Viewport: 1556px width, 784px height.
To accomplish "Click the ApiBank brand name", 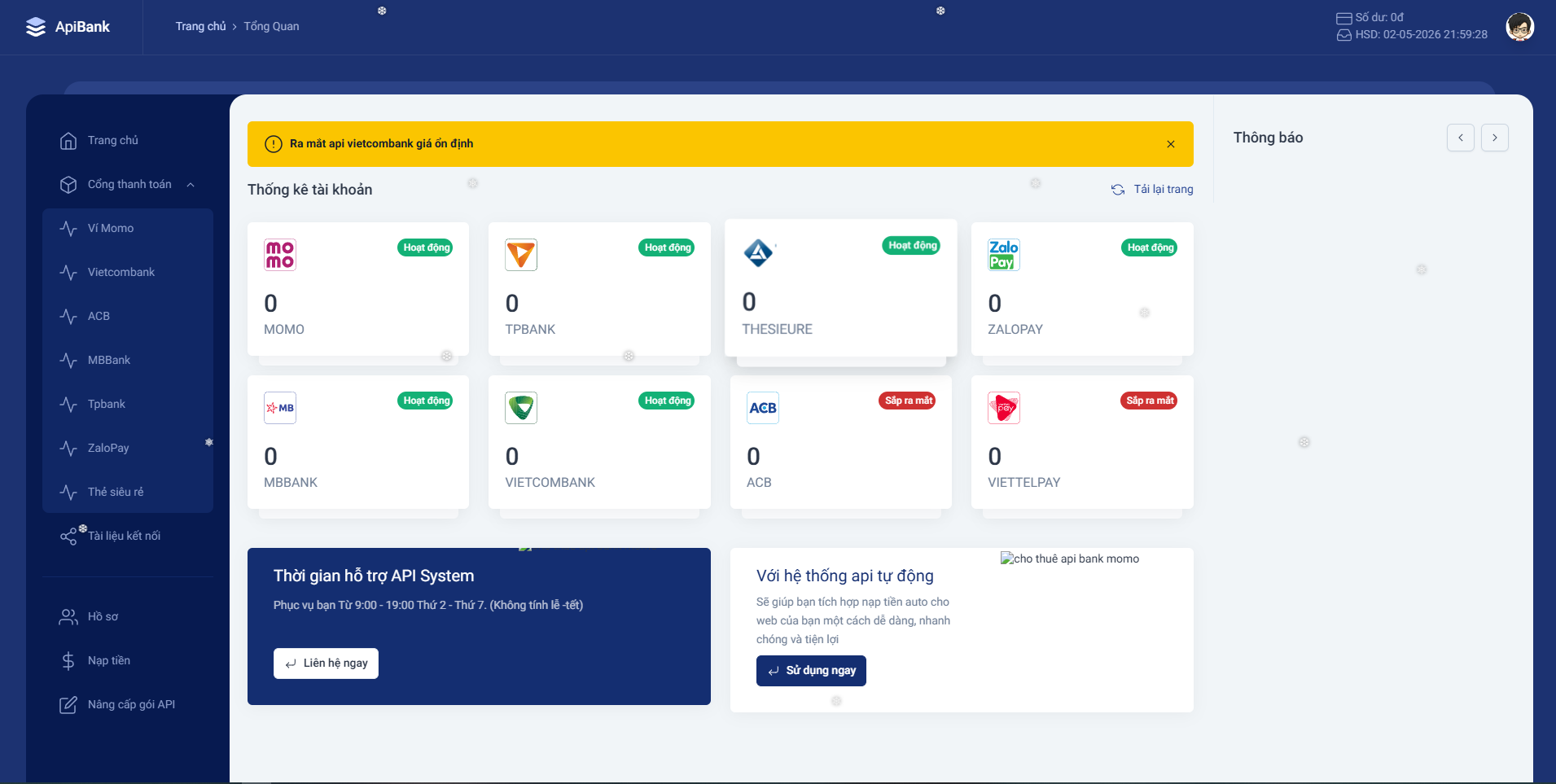I will 82,27.
